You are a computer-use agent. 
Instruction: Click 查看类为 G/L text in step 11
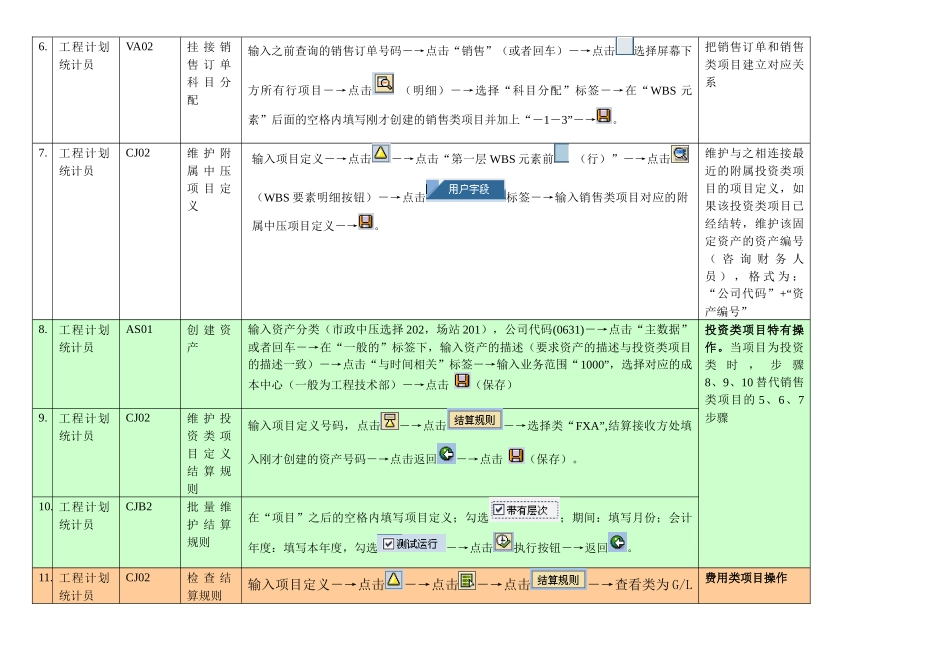(654, 584)
